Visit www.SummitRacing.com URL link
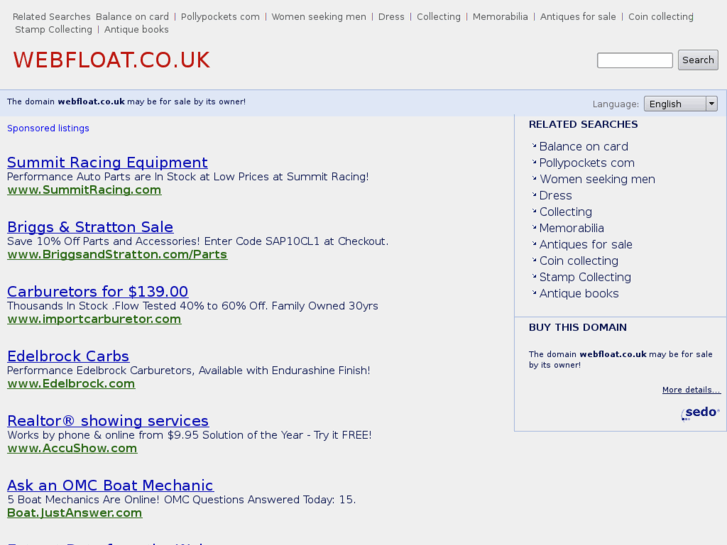The image size is (727, 545). (x=84, y=190)
